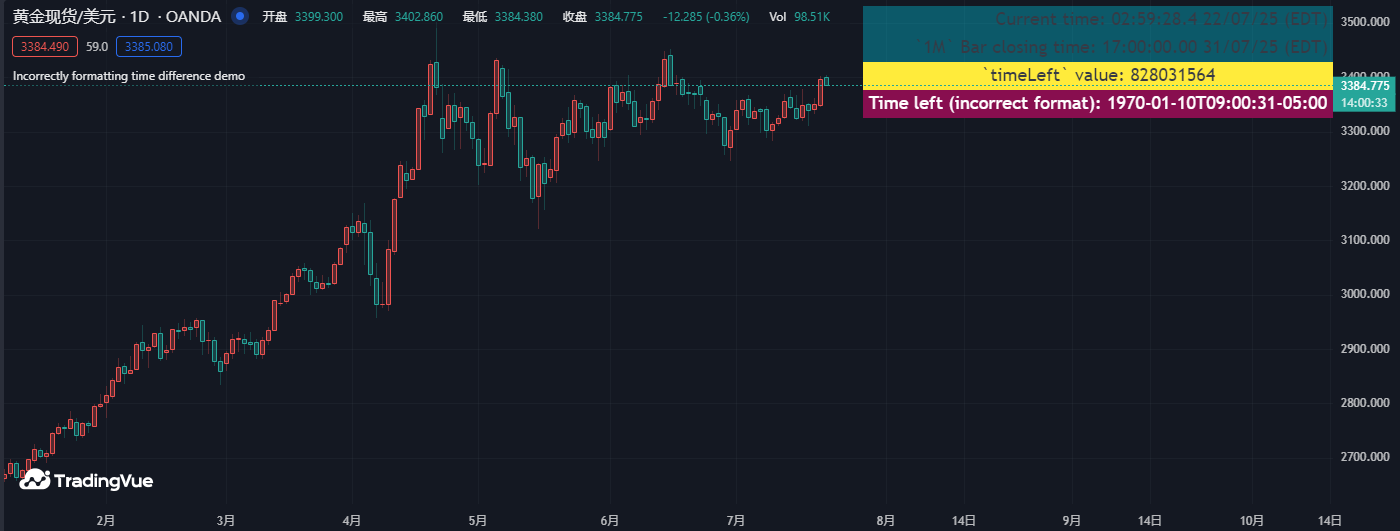Screen dimensions: 1400x531
Task: Click the '1M Bar closing time' cell
Action: tap(1097, 47)
